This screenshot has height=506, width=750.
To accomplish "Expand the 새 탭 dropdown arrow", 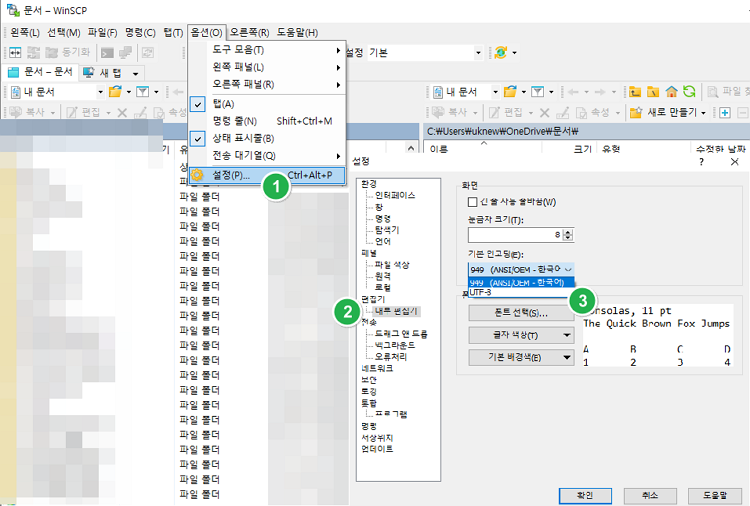I will coord(135,73).
